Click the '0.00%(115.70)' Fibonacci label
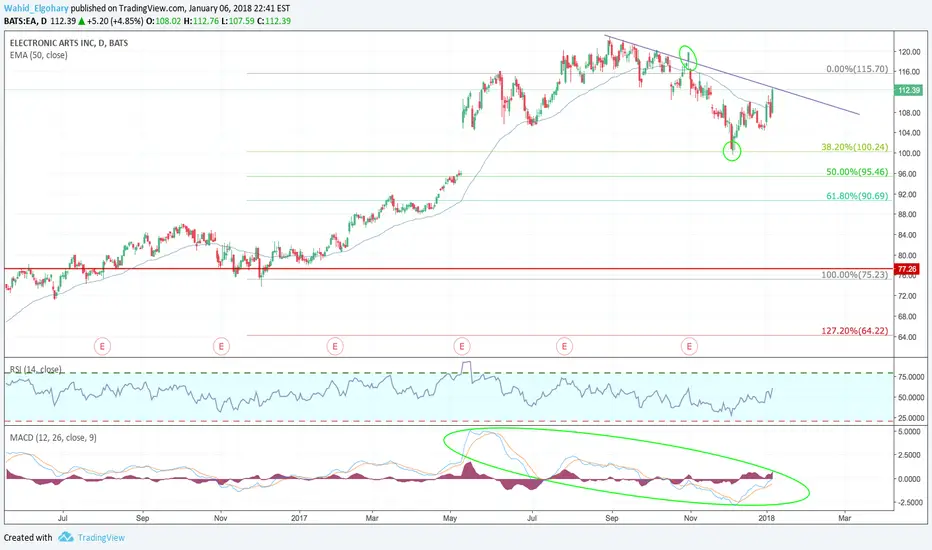Viewport: 932px width, 550px height. click(x=857, y=69)
